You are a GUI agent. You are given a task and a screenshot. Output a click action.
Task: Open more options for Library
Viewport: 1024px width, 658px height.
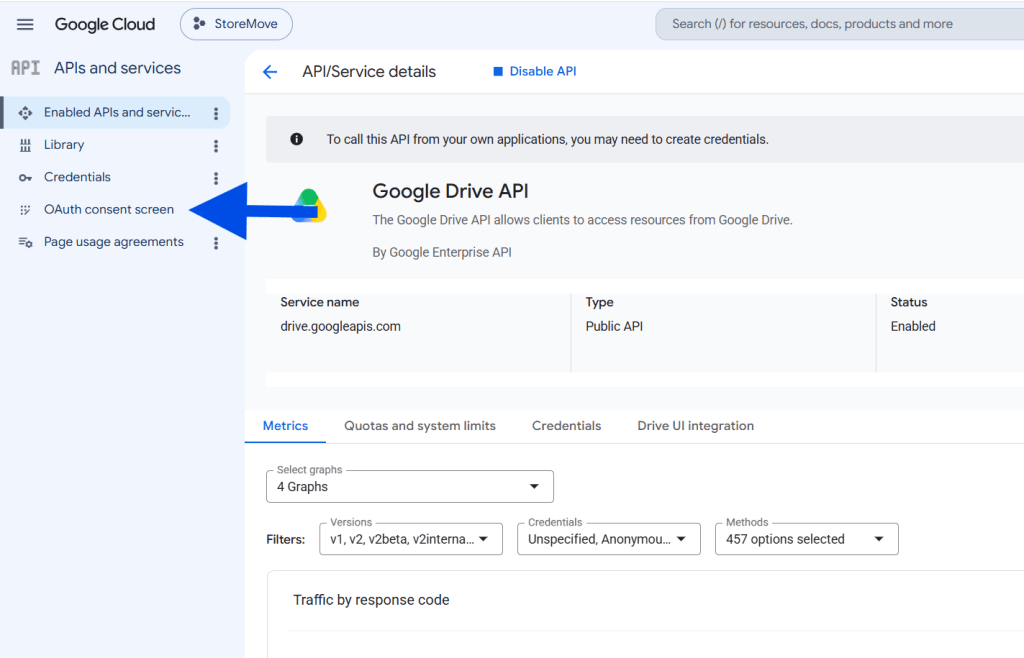click(x=216, y=146)
